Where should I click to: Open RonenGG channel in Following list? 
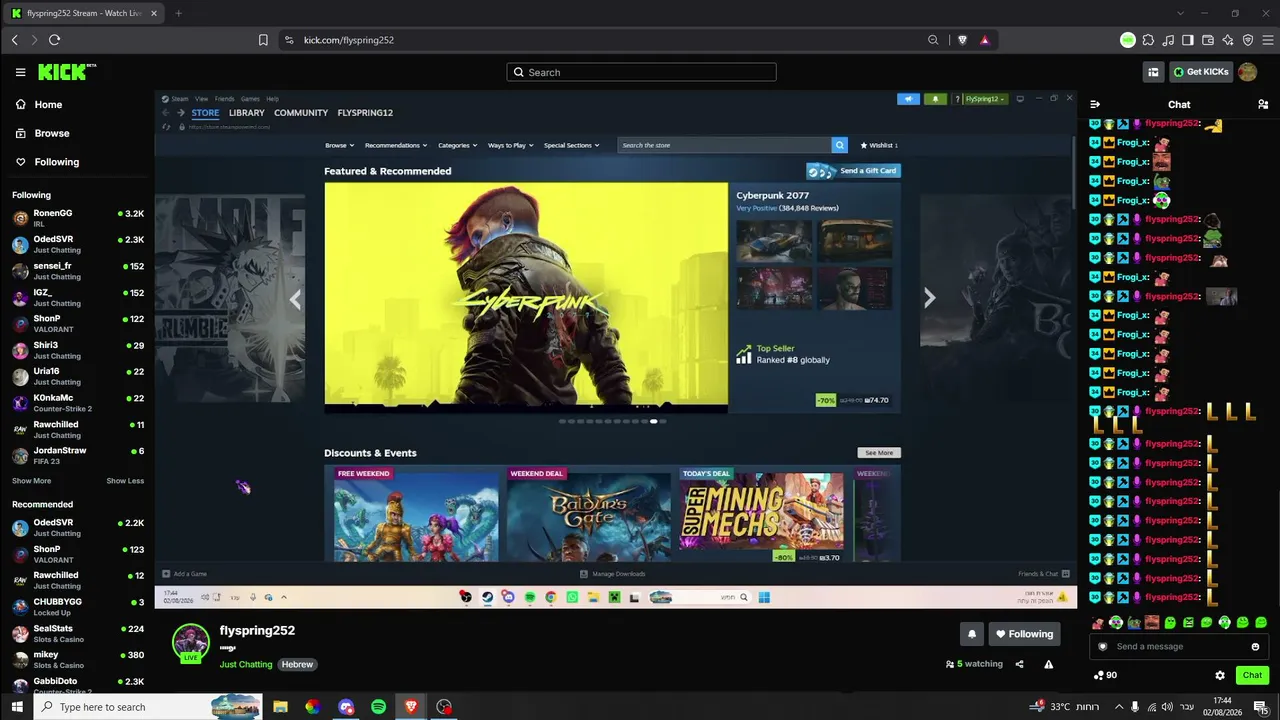click(77, 218)
